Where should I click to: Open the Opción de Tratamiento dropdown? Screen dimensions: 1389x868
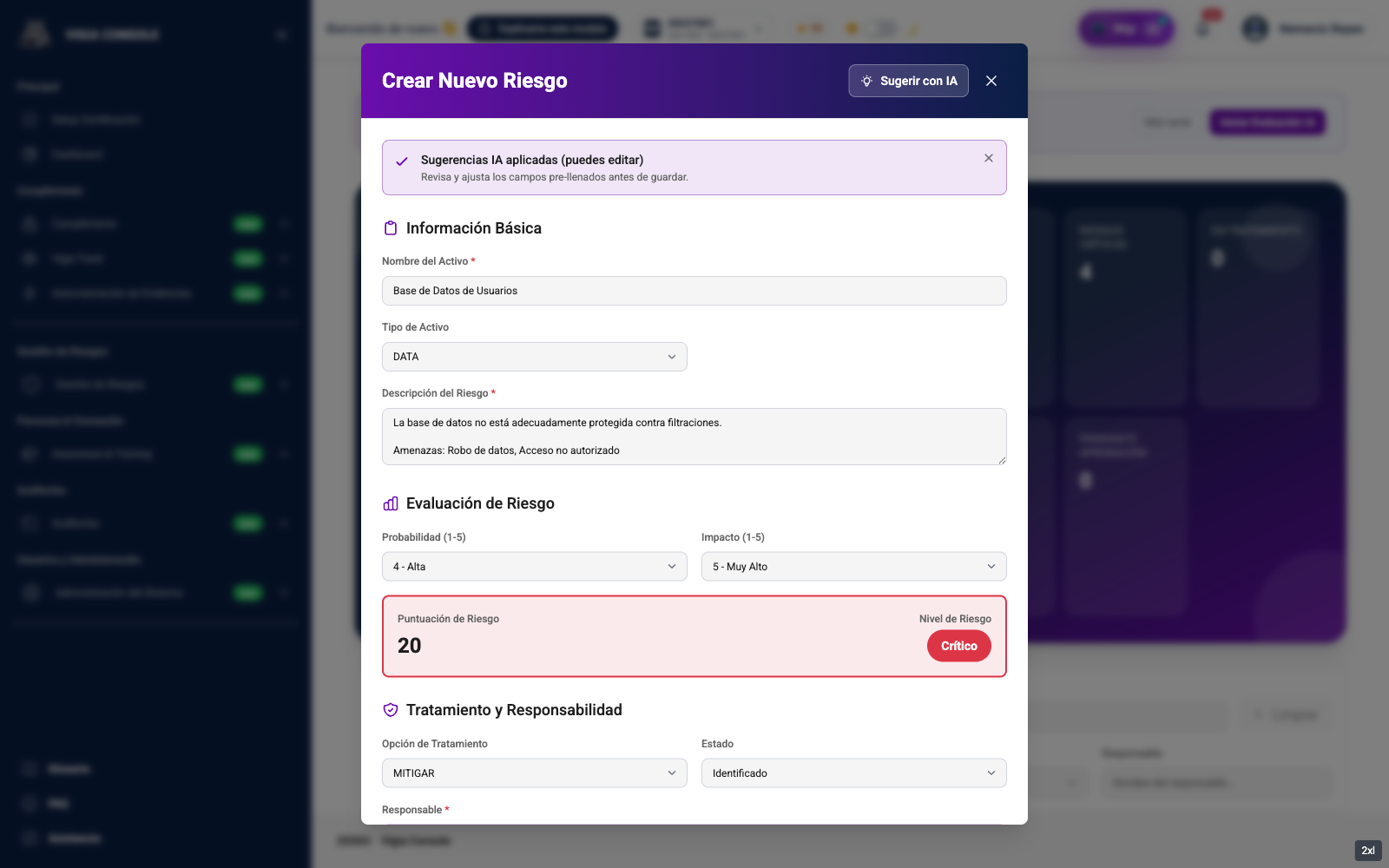[x=535, y=773]
